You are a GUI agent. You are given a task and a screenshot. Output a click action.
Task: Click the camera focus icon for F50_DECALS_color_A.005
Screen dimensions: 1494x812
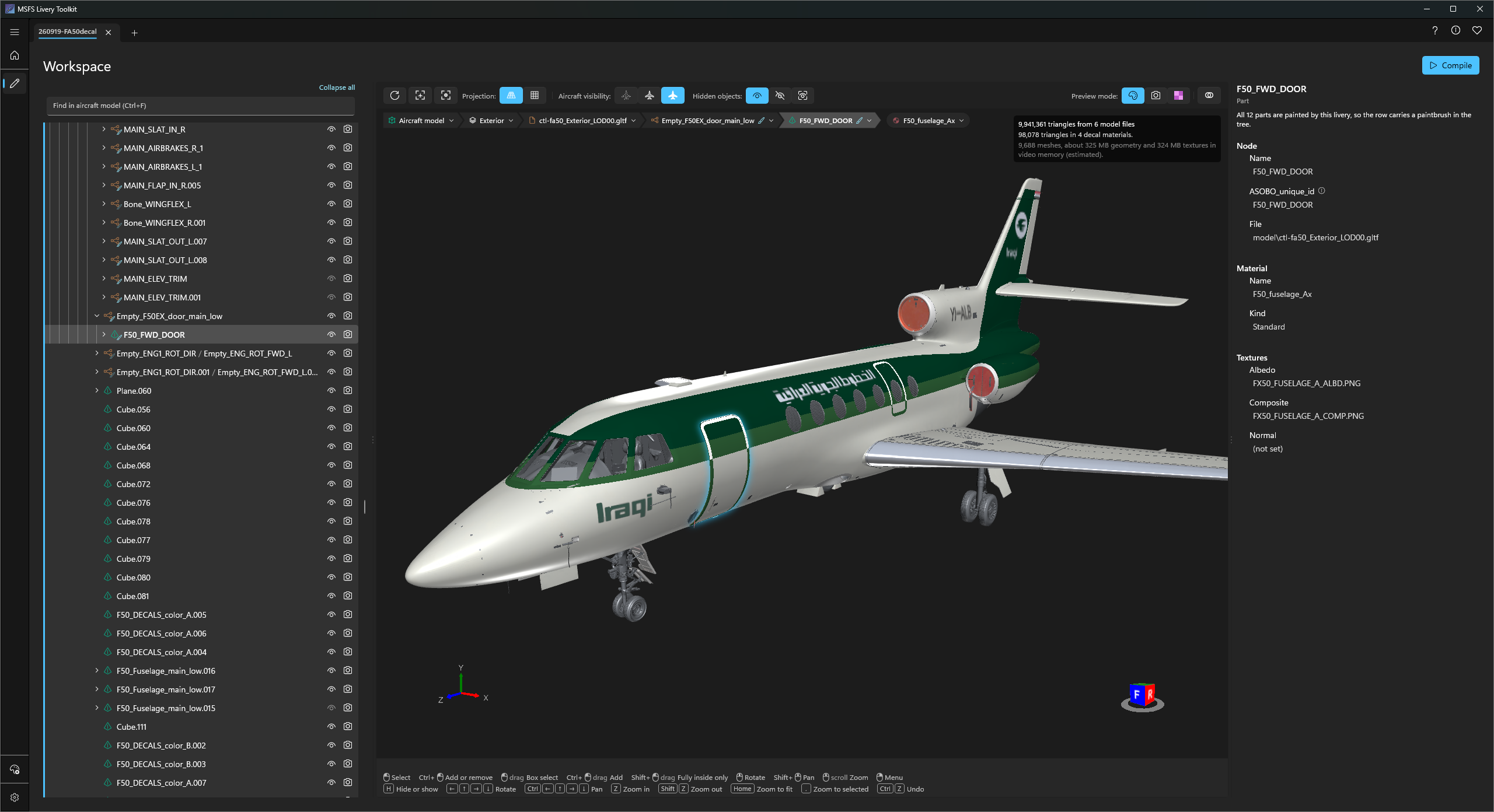[x=348, y=614]
